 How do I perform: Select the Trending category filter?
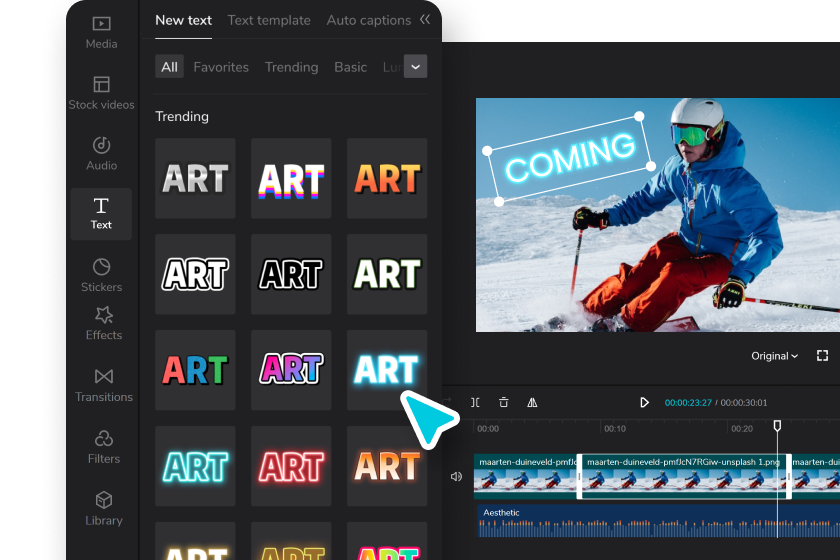[291, 67]
